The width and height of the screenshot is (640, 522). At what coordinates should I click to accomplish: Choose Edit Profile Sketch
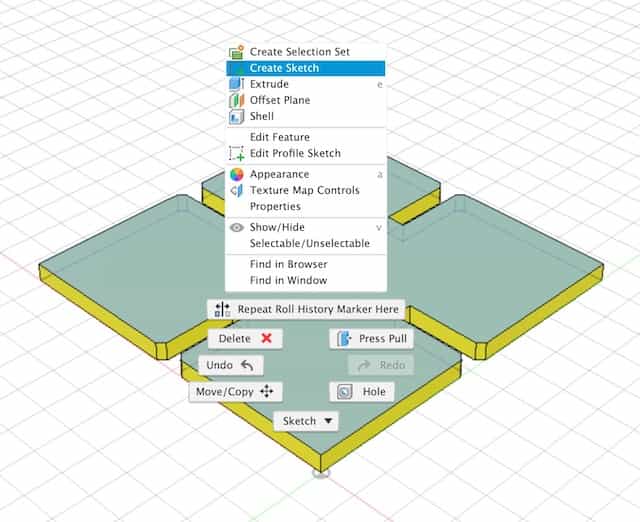click(305, 153)
